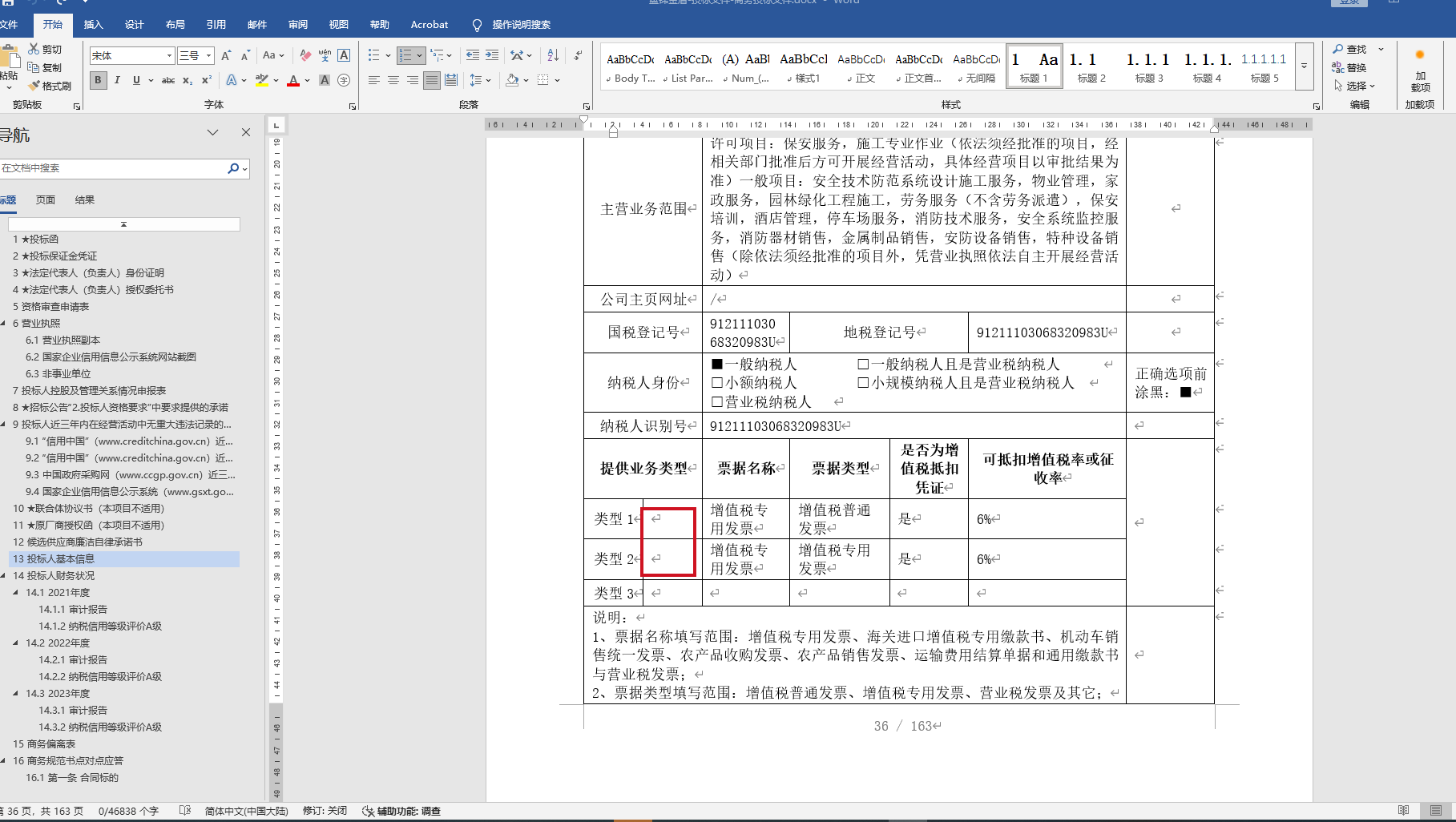Click the spelling check icon in the status bar
The image size is (1456, 822).
(185, 811)
